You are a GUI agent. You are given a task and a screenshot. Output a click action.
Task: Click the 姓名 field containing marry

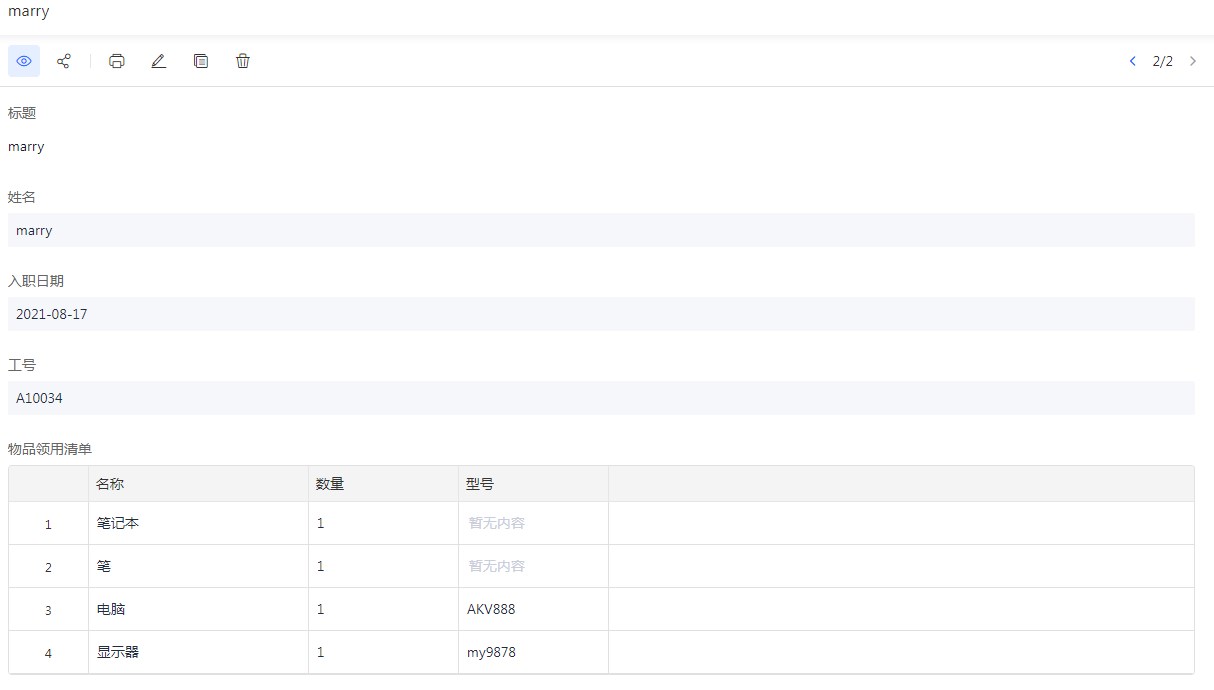(600, 230)
